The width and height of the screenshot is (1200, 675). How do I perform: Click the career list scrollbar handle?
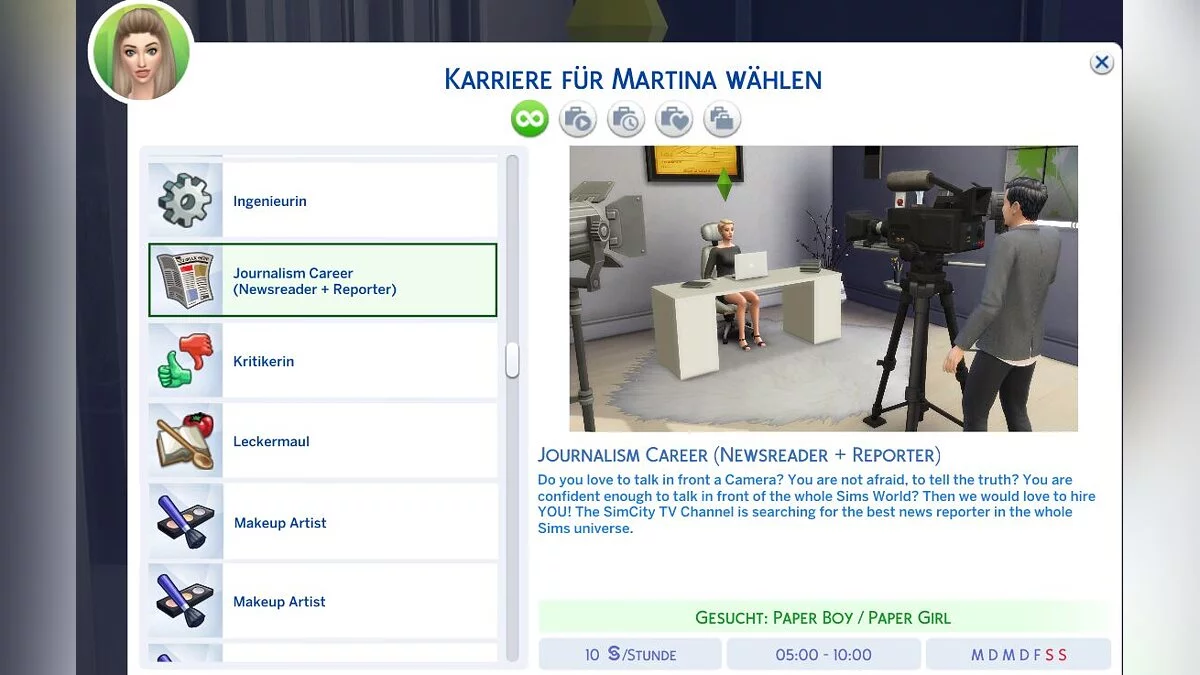(x=512, y=360)
